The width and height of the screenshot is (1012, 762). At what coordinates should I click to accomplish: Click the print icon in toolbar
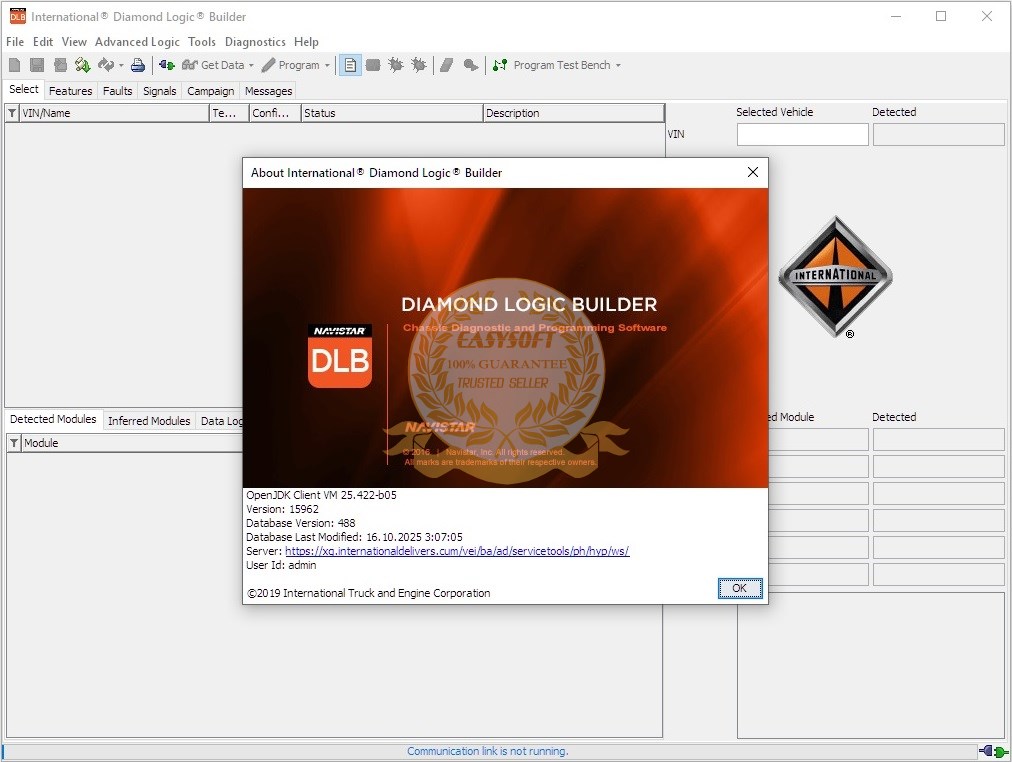[x=138, y=65]
